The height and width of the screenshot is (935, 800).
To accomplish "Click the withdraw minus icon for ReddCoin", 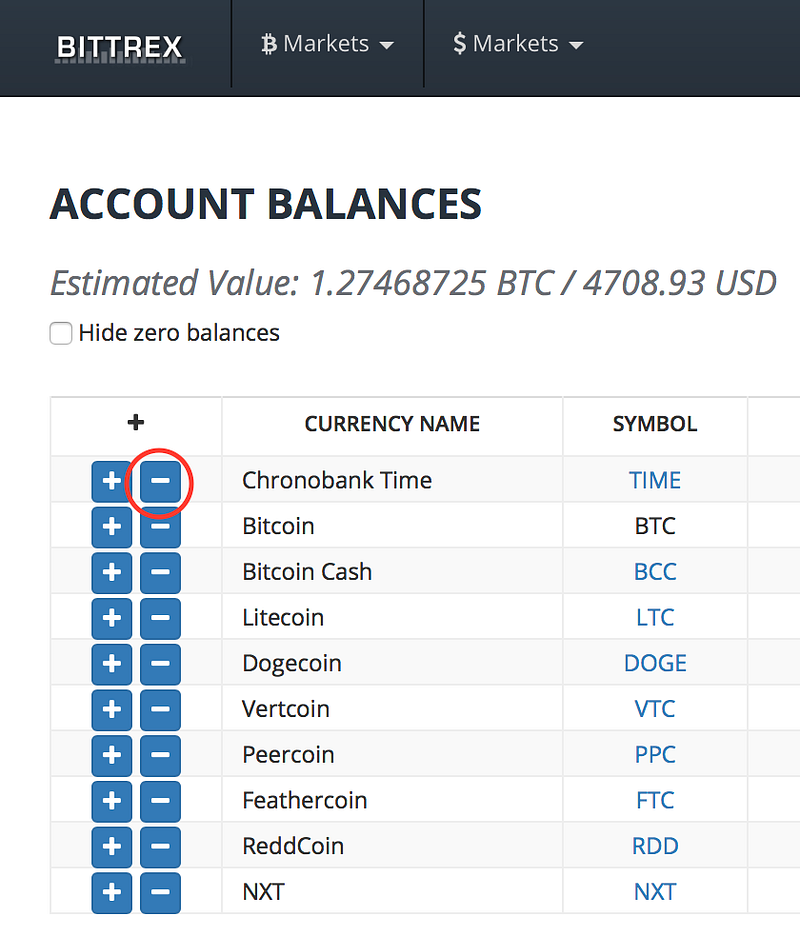I will pos(160,847).
